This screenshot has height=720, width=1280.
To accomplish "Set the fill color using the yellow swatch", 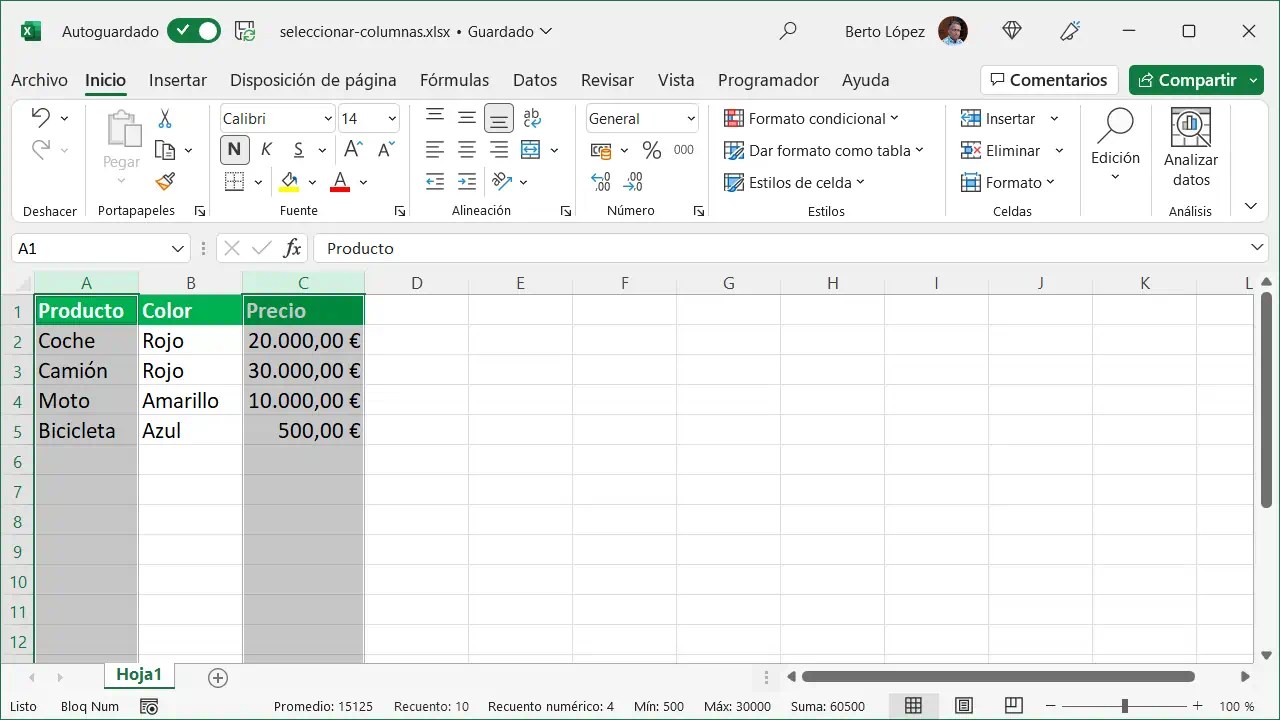I will [291, 182].
